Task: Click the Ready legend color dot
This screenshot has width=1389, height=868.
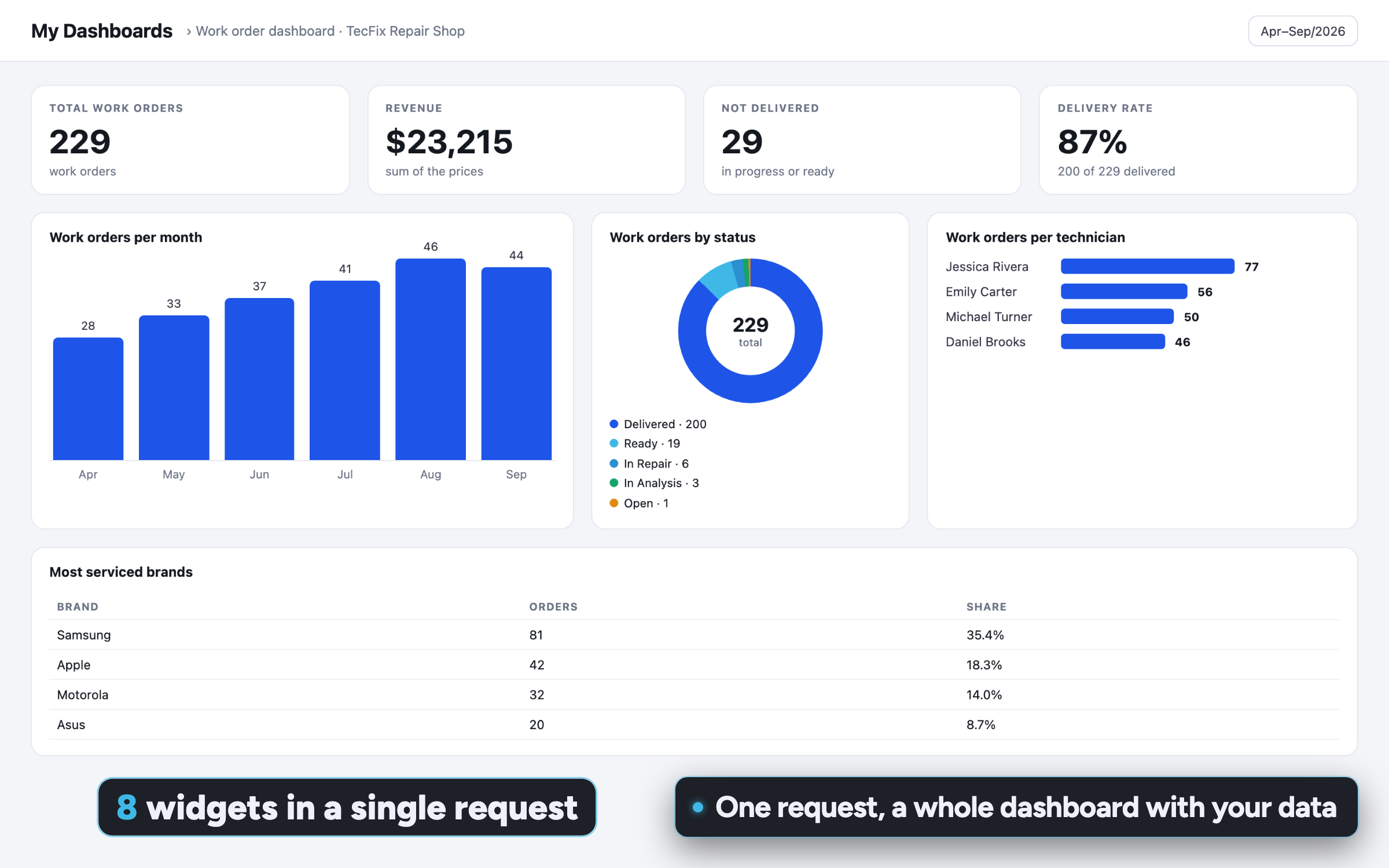Action: (x=614, y=443)
